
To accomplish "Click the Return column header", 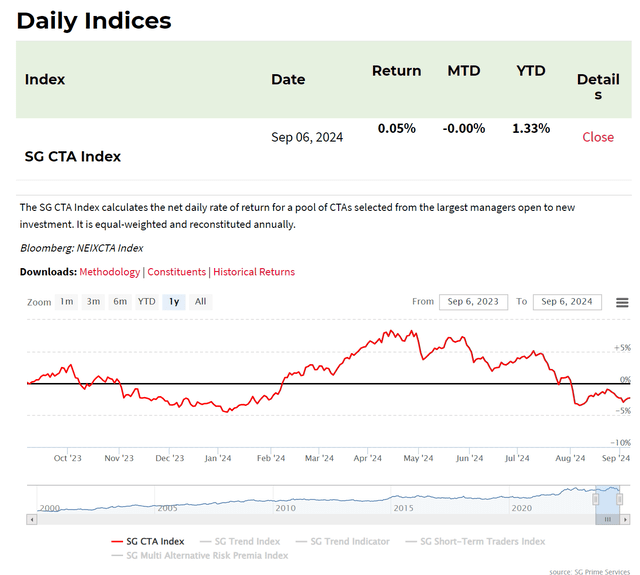I will (396, 71).
